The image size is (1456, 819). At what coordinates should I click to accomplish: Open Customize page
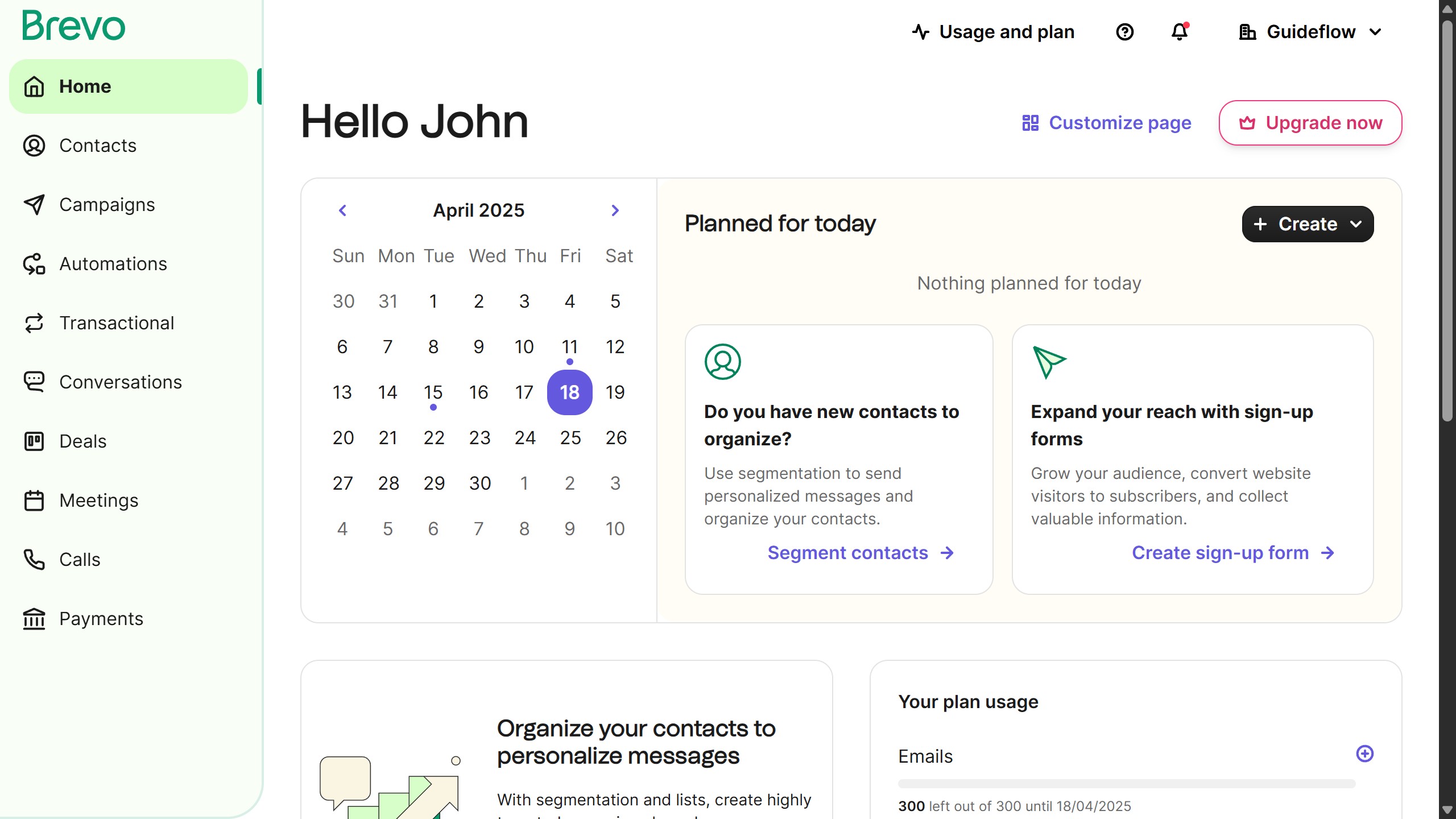point(1106,123)
